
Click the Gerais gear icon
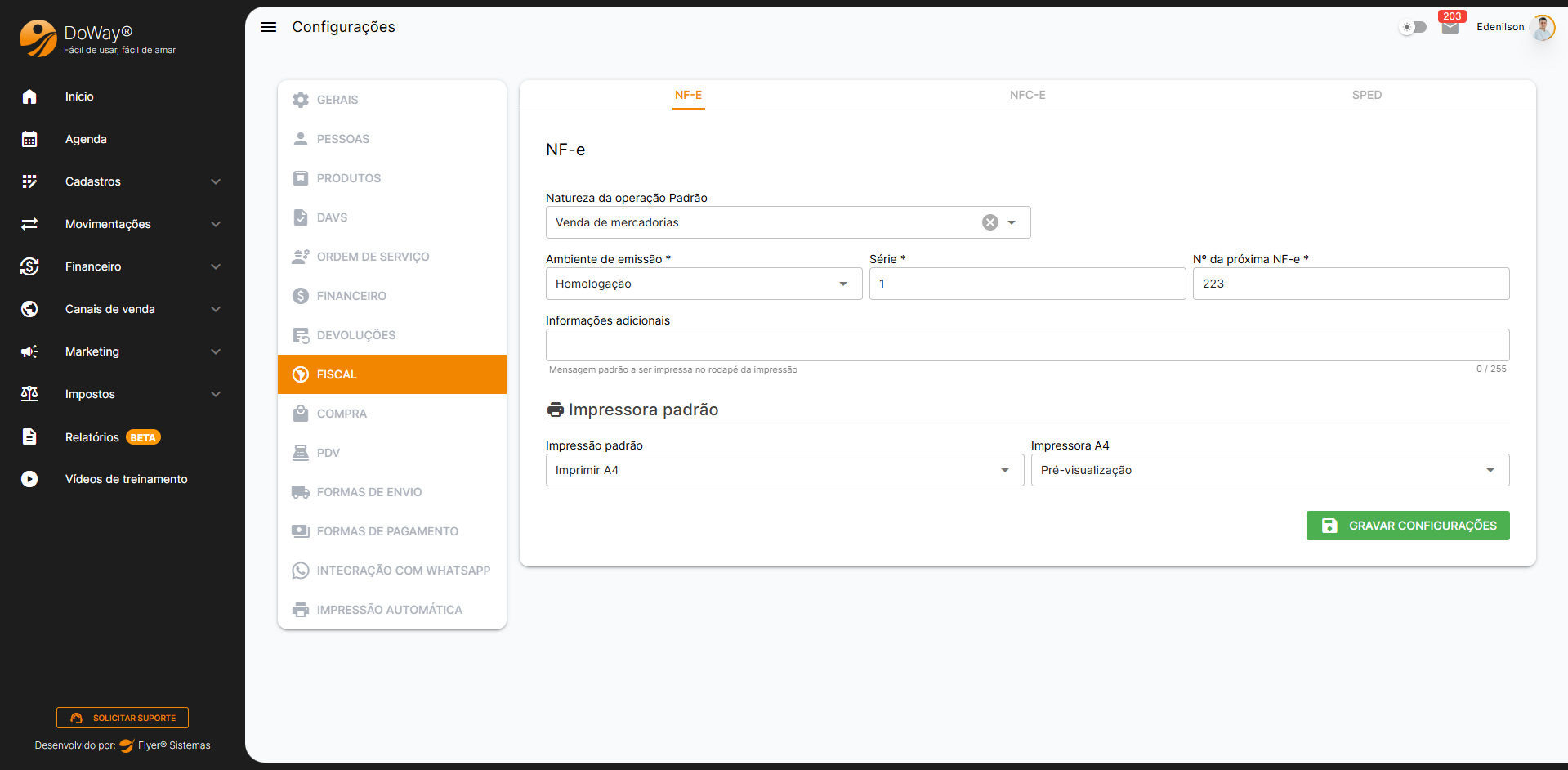301,100
